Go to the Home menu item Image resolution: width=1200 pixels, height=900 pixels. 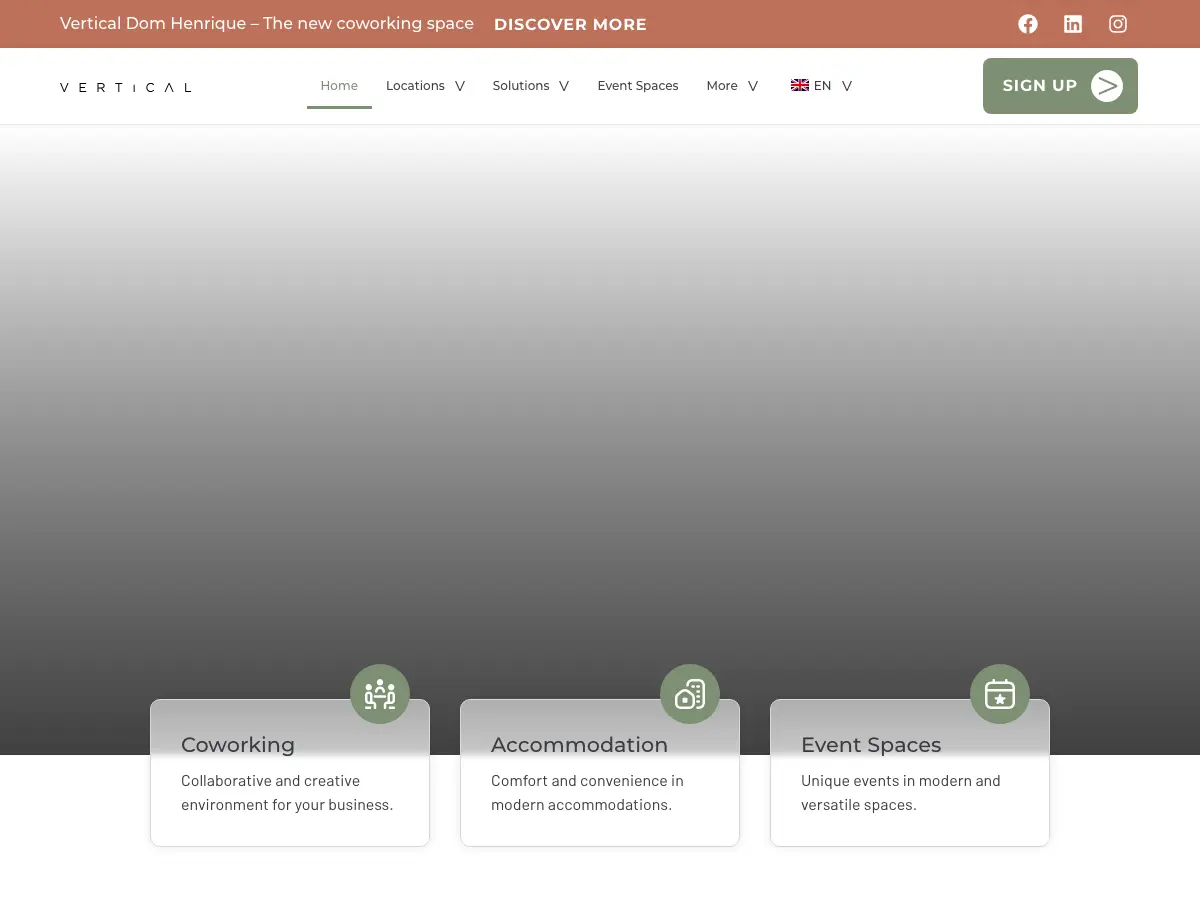[x=339, y=86]
